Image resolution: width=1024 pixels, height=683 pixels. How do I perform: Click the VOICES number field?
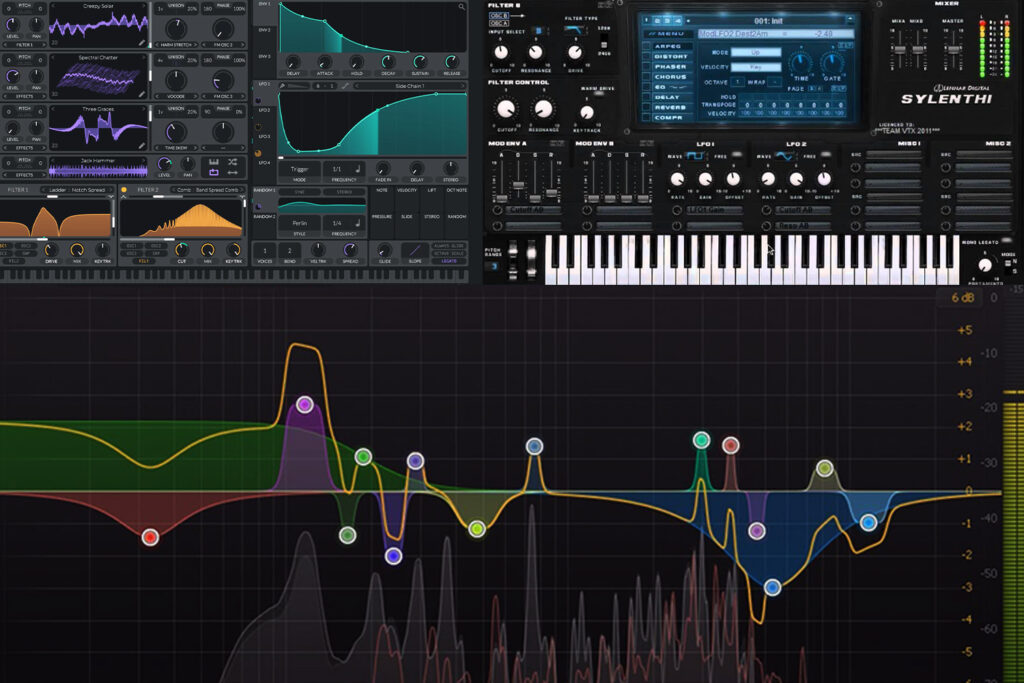click(264, 250)
